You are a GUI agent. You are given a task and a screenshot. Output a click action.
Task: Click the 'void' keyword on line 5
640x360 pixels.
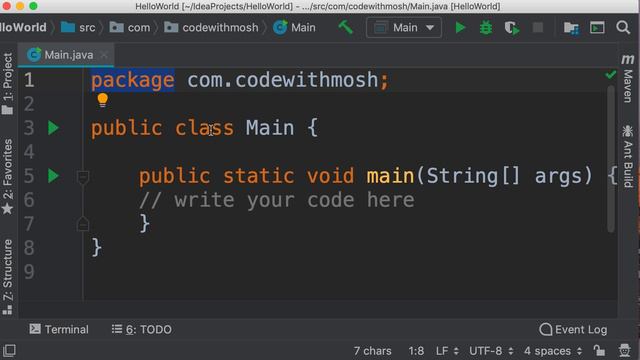tap(330, 176)
